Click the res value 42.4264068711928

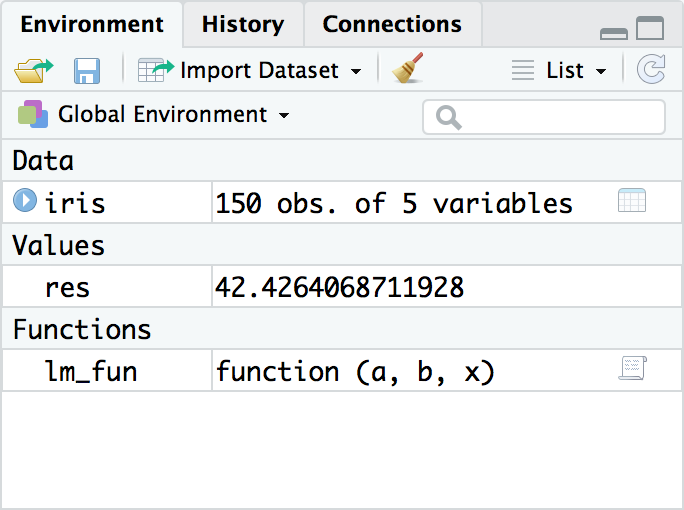coord(339,288)
